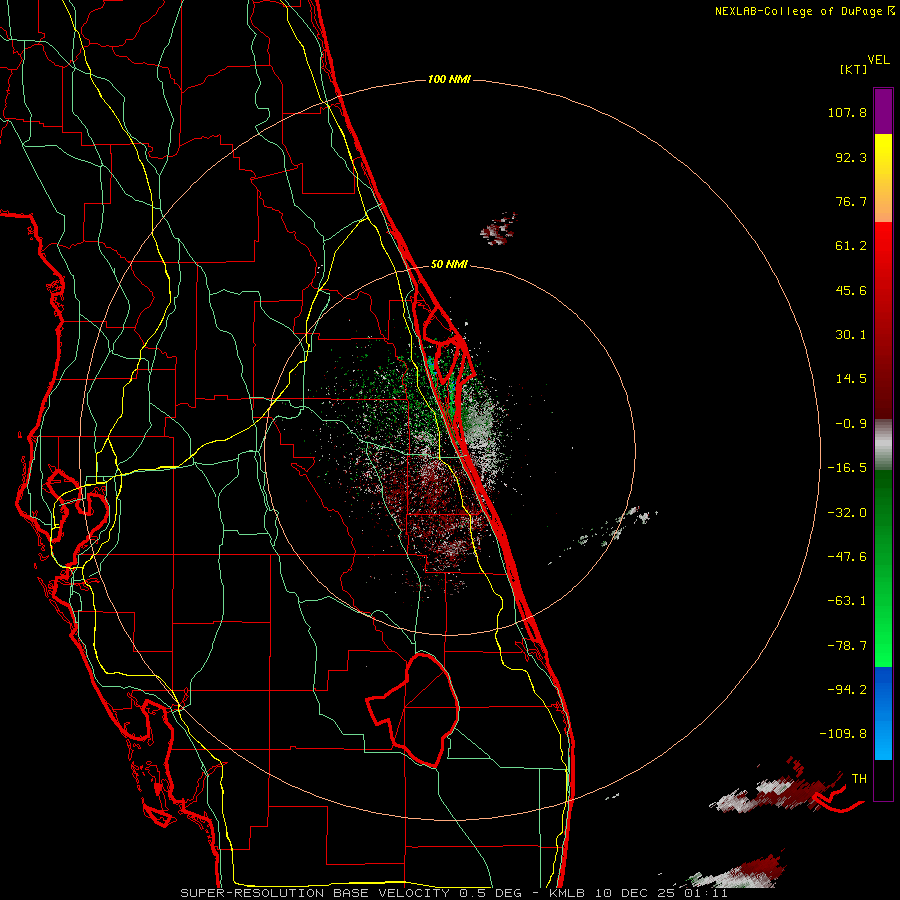Click the 100 NMI range ring label
Image resolution: width=900 pixels, height=900 pixels.
tap(449, 79)
